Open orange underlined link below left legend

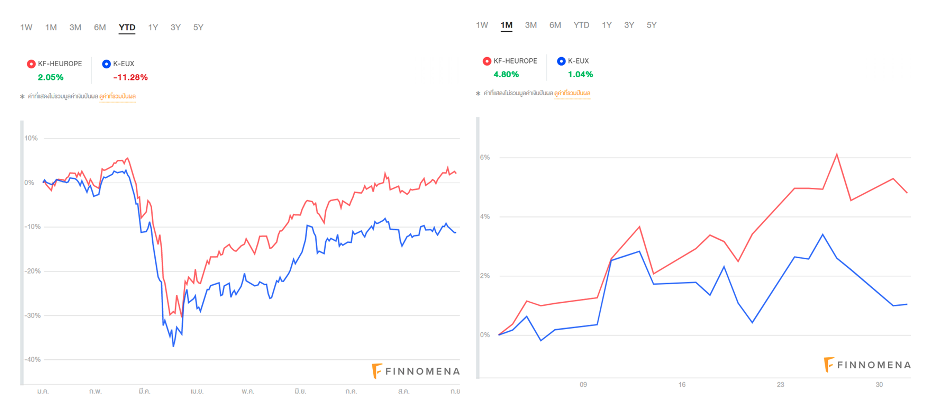pos(120,96)
